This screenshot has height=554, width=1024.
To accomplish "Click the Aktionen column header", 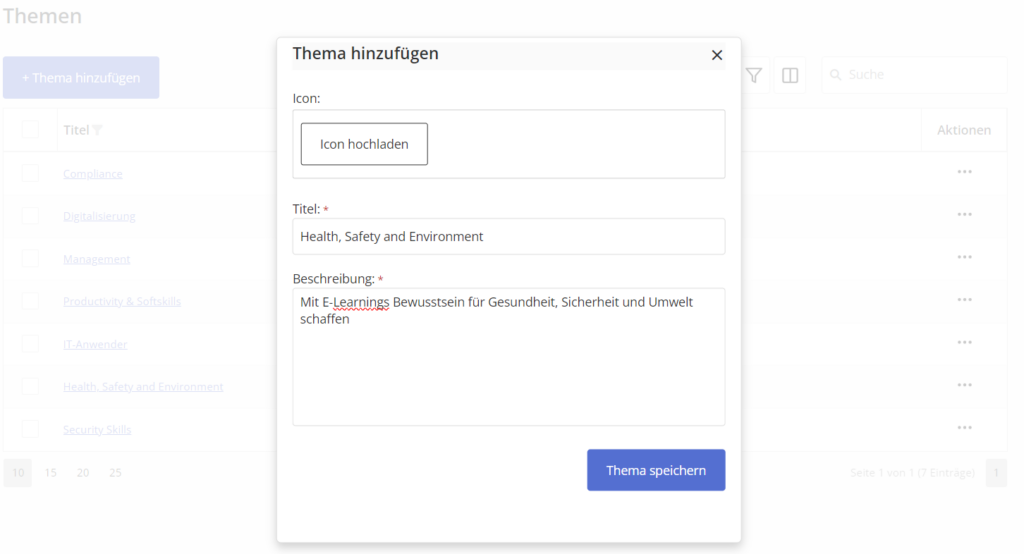I will (x=964, y=130).
